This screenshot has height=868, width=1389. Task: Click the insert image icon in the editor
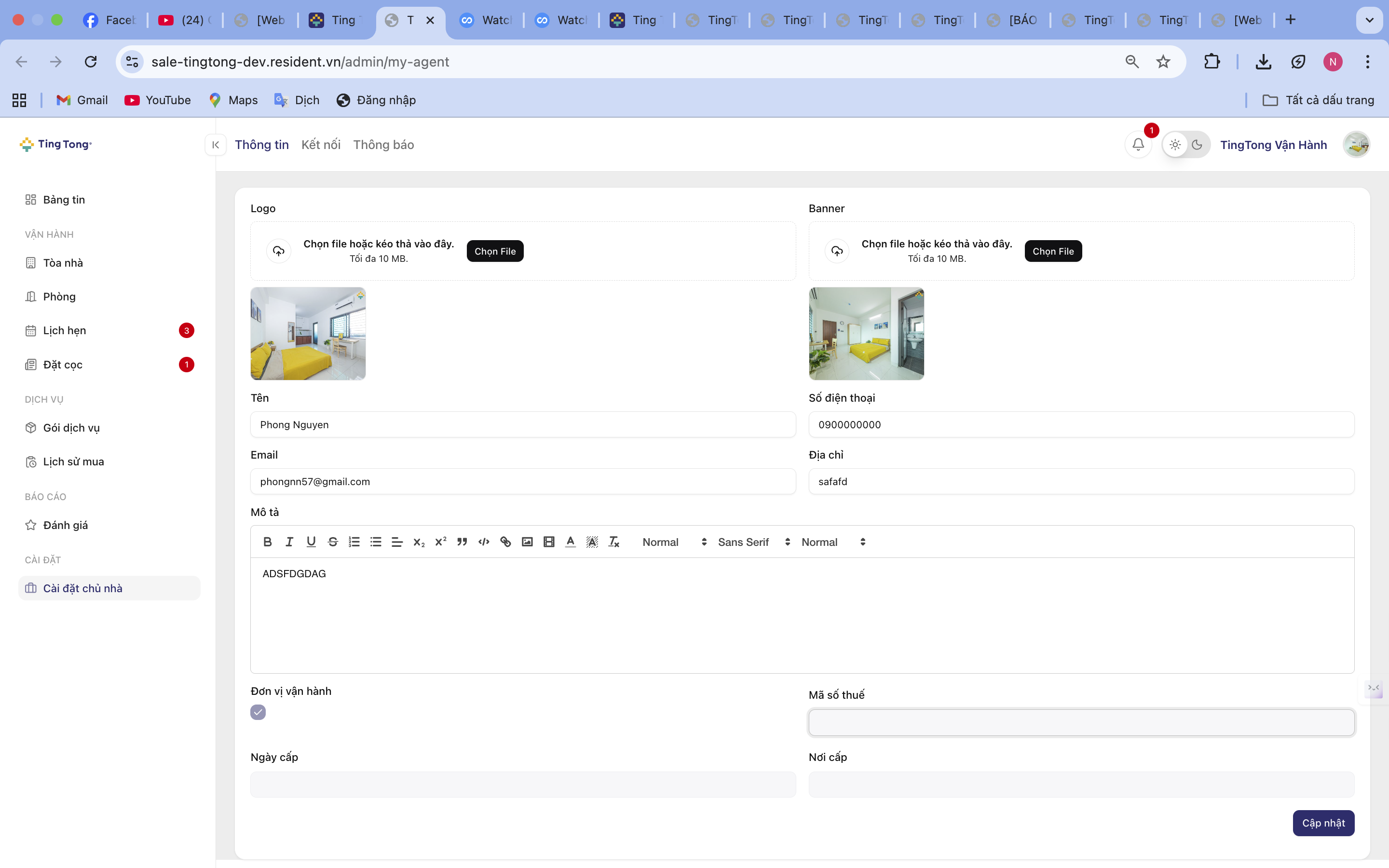coord(527,542)
